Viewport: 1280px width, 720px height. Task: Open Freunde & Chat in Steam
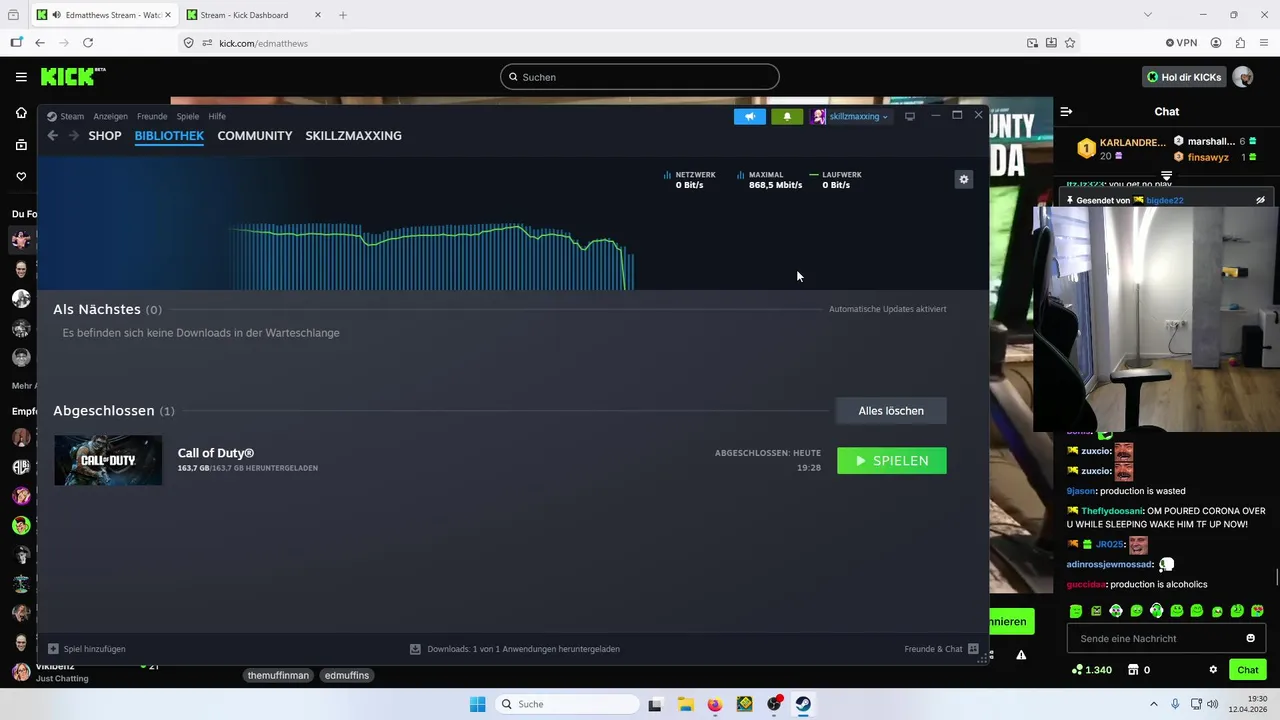coord(941,649)
